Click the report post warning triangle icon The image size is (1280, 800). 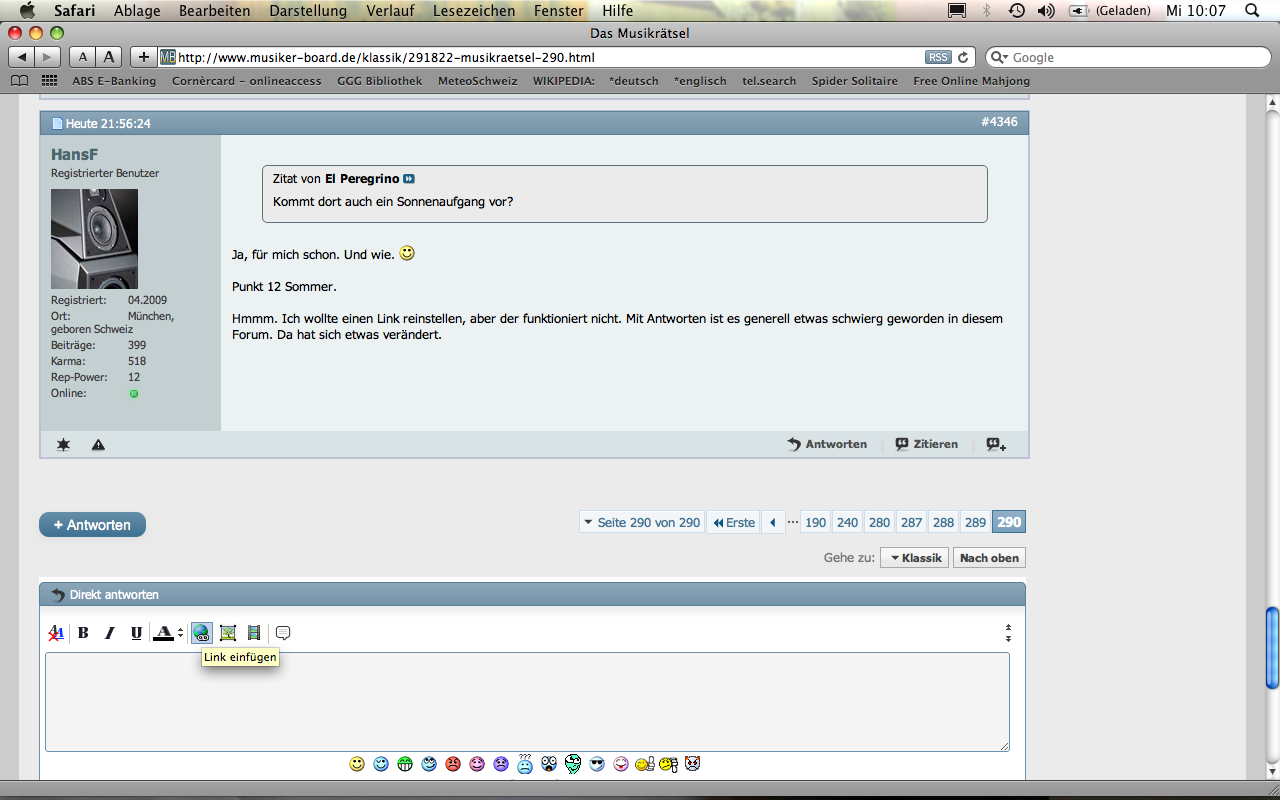coord(98,444)
